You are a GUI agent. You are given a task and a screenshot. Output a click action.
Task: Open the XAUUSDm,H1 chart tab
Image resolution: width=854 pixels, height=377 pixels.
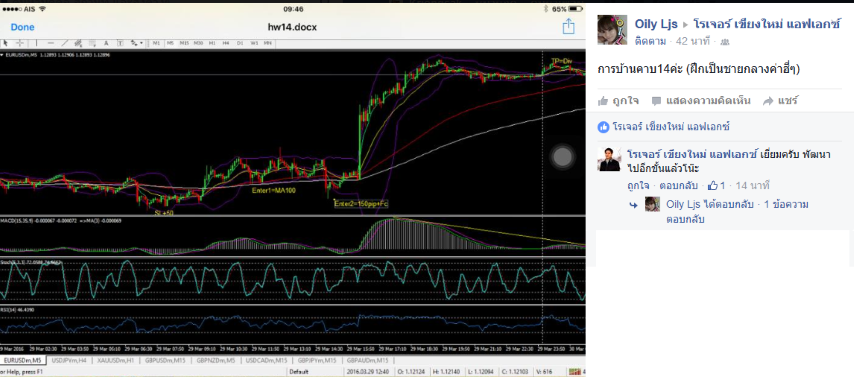(x=115, y=360)
